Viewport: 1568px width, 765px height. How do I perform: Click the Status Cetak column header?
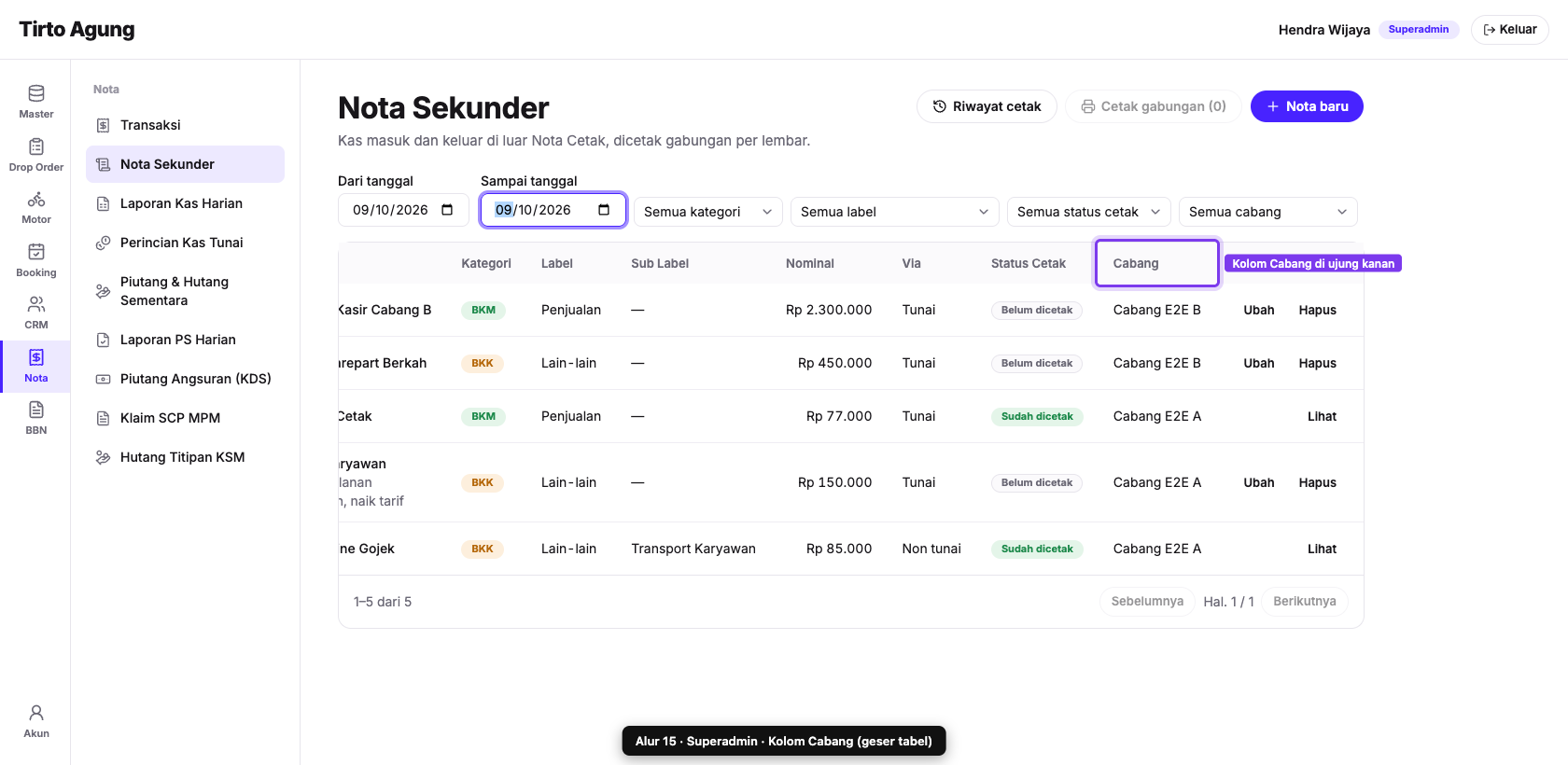pyautogui.click(x=1029, y=263)
